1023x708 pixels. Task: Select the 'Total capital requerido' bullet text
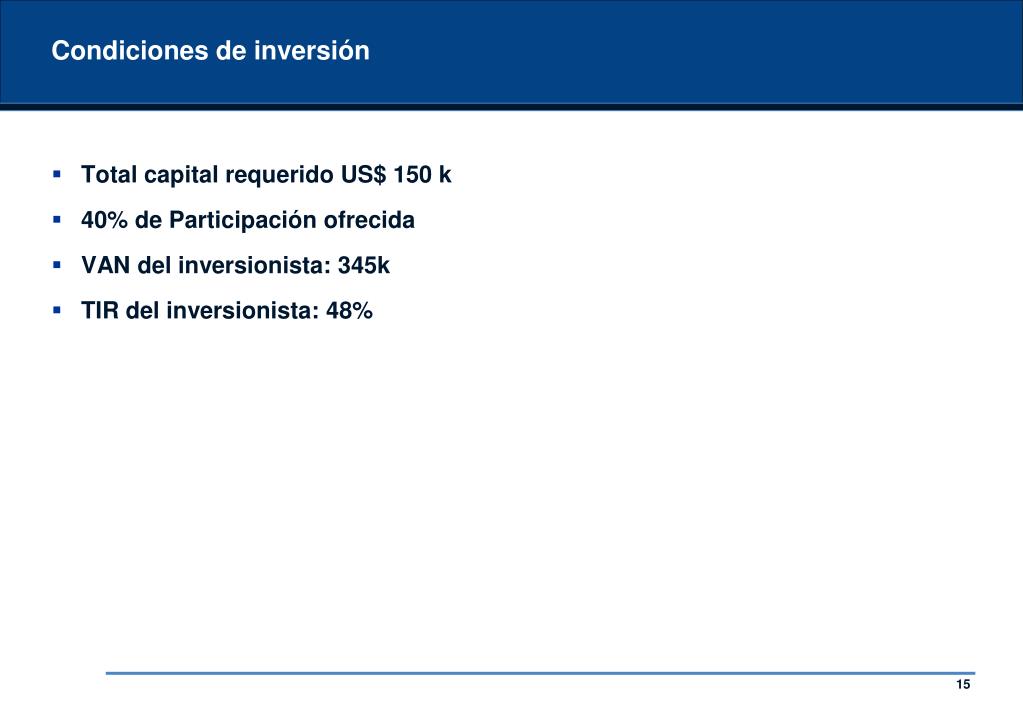(x=207, y=175)
